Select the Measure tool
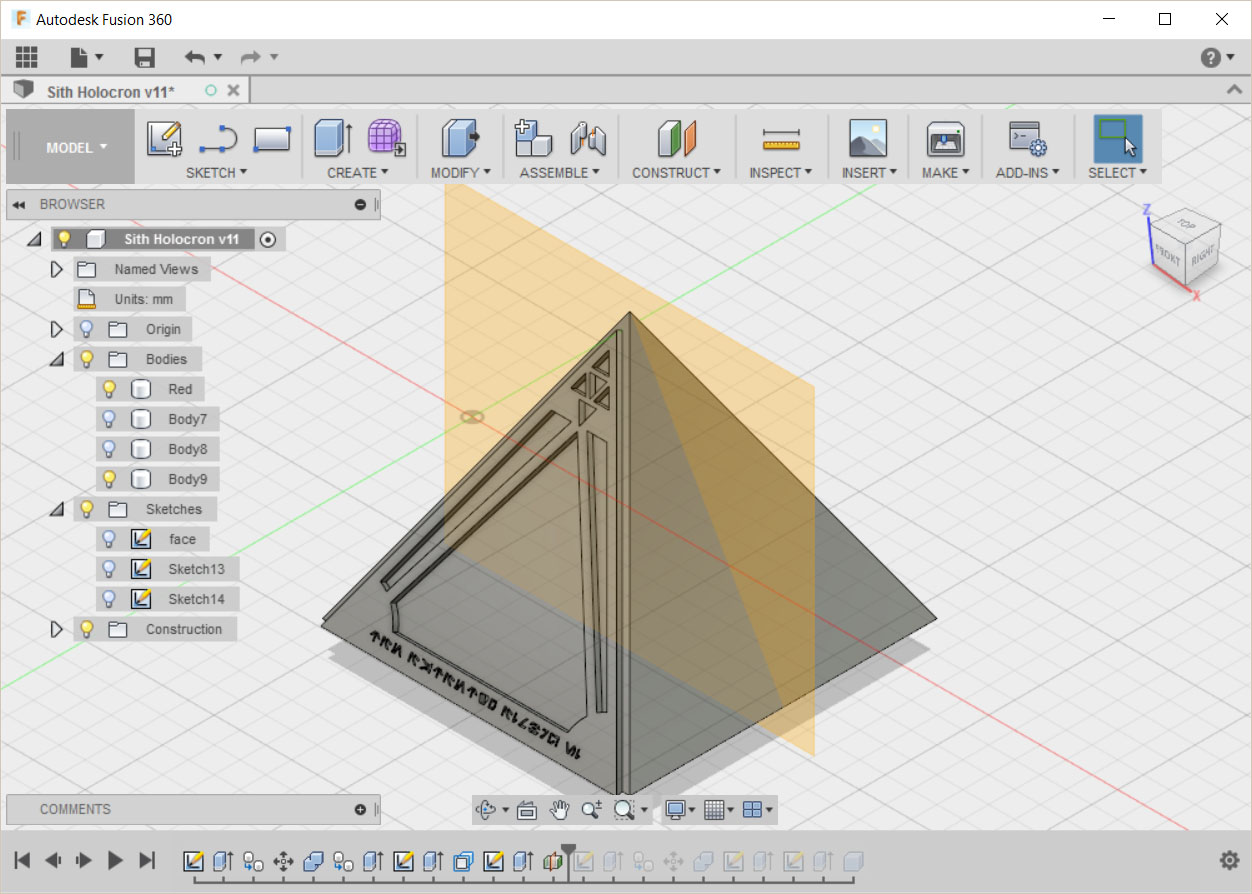This screenshot has height=894, width=1252. 781,139
